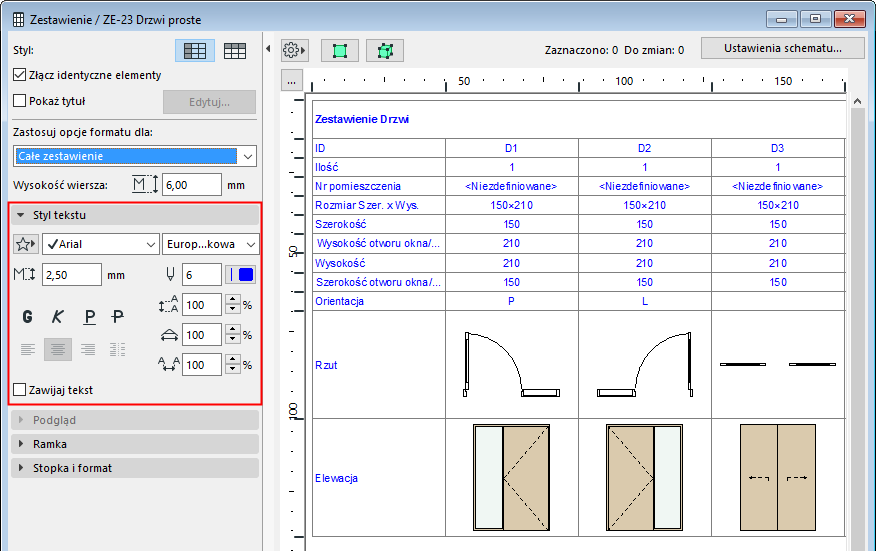Screen dimensions: 876x551
Task: Select the first schedule style layout icon
Action: 195,50
